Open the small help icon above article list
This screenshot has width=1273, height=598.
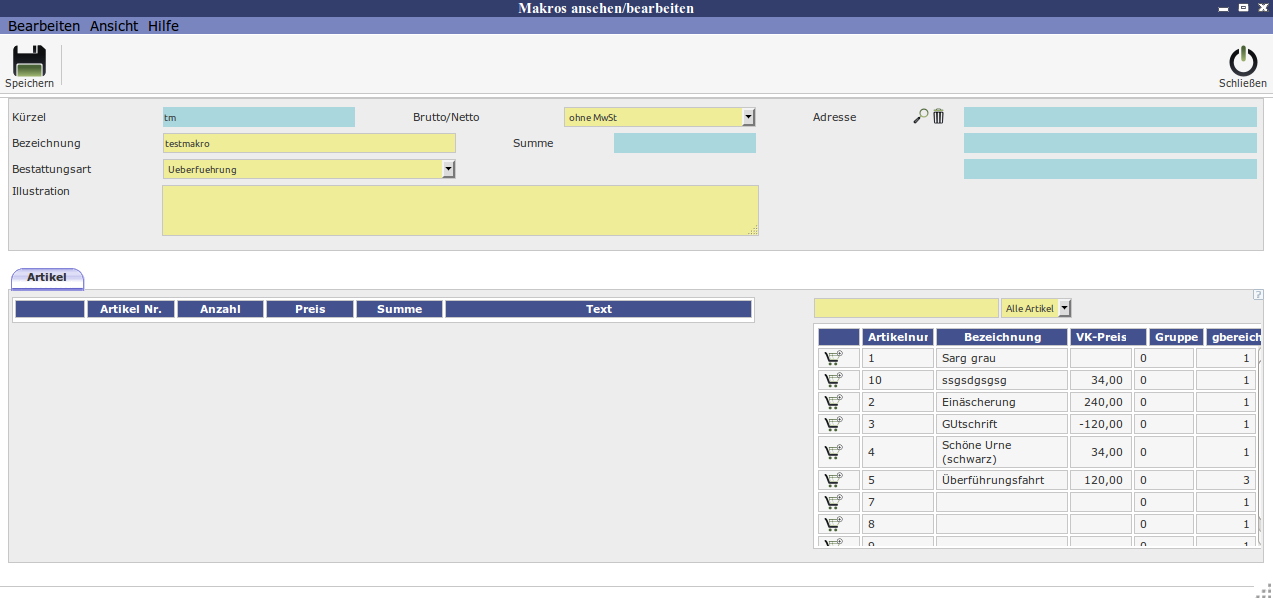click(1257, 295)
